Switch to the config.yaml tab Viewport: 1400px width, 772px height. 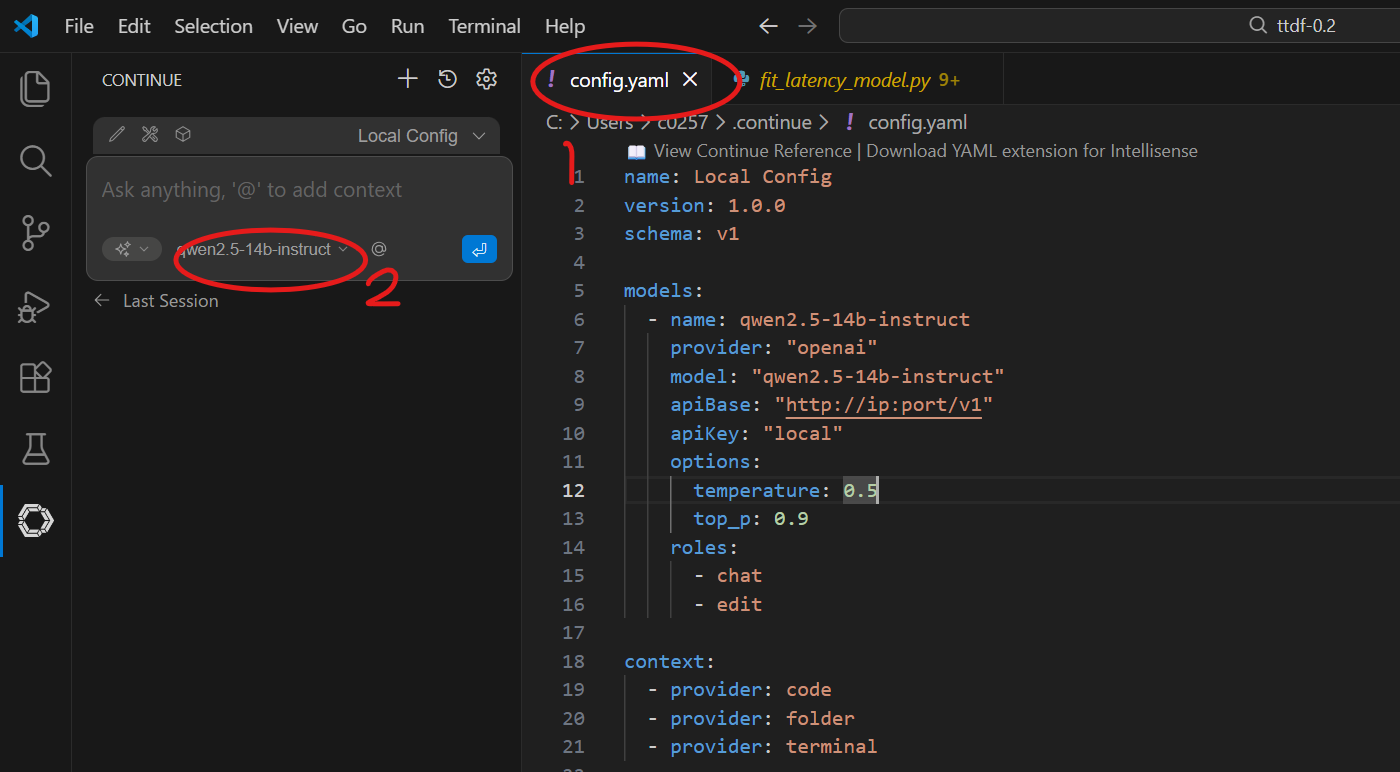619,80
